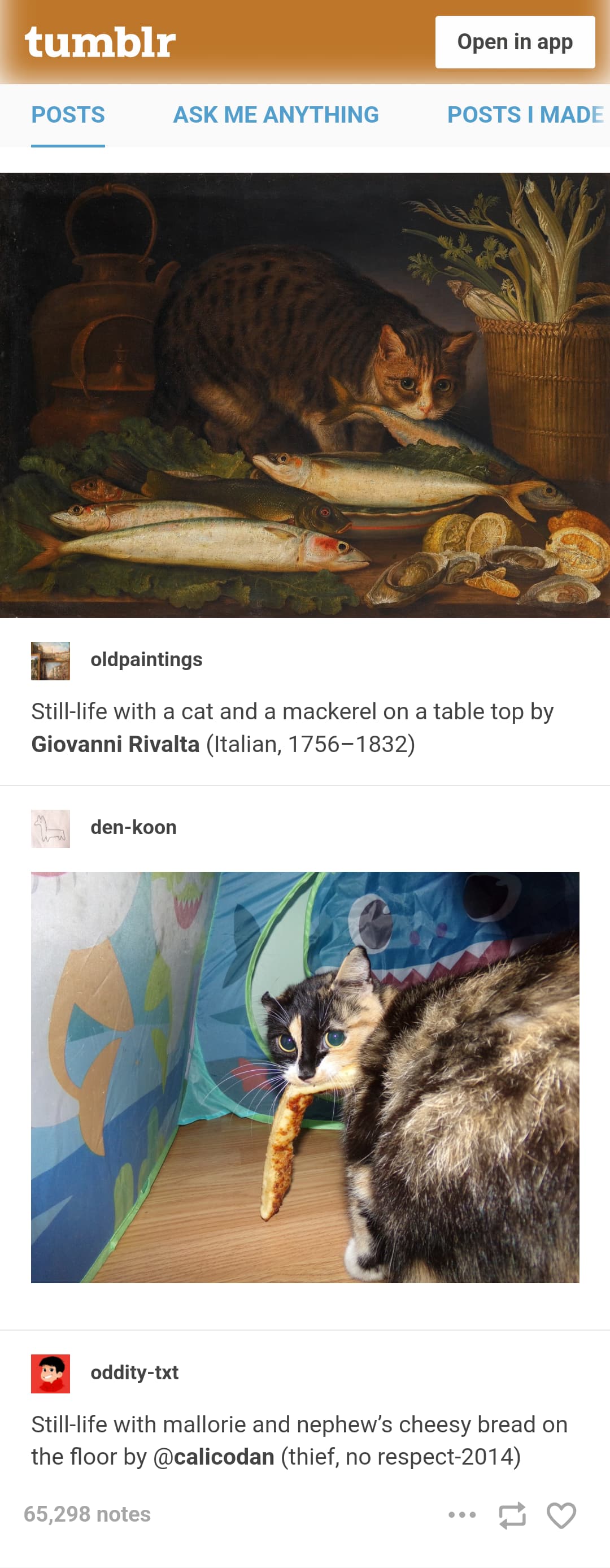Visit the oldpaintings blog link
610x1568 pixels.
click(x=147, y=660)
